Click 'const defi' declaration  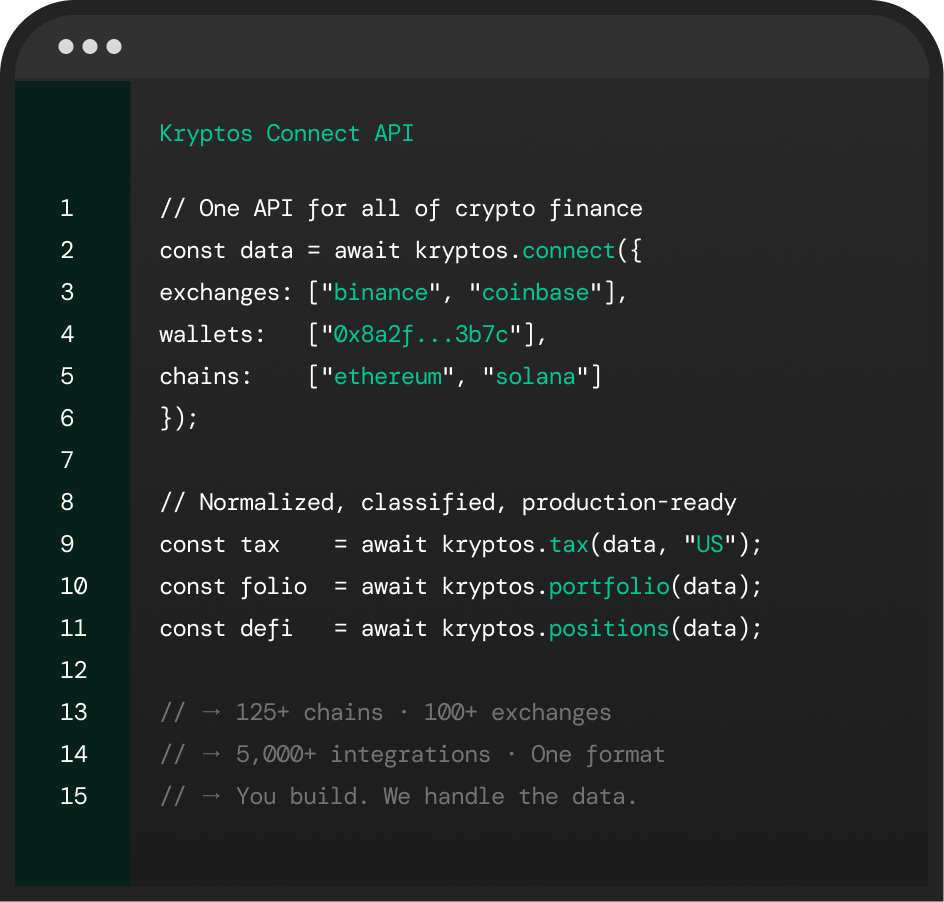(226, 629)
